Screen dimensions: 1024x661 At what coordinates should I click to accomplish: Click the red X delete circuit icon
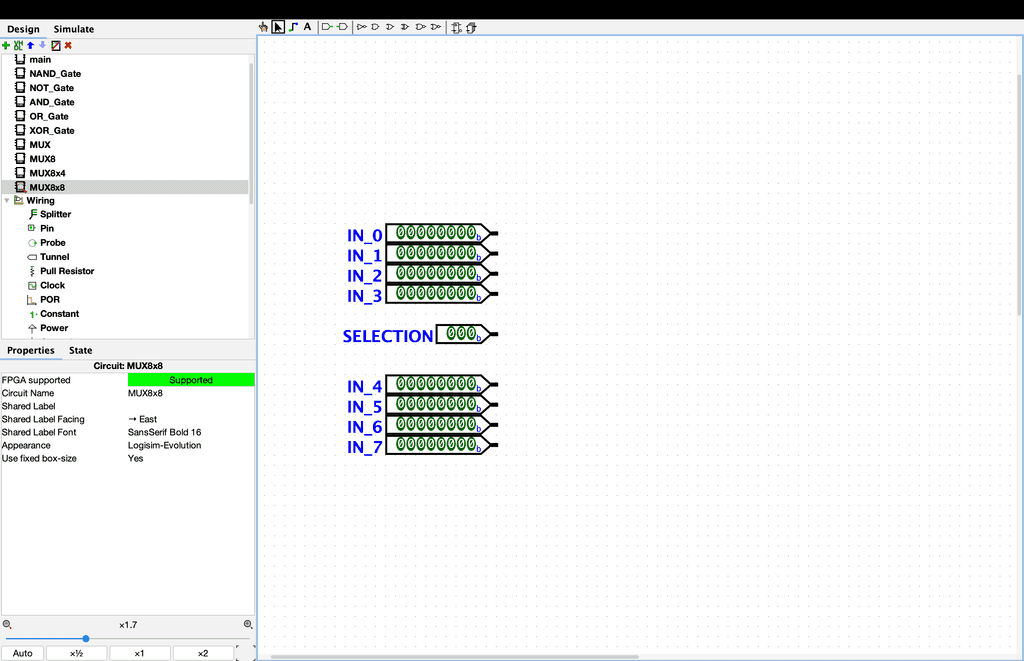click(68, 45)
